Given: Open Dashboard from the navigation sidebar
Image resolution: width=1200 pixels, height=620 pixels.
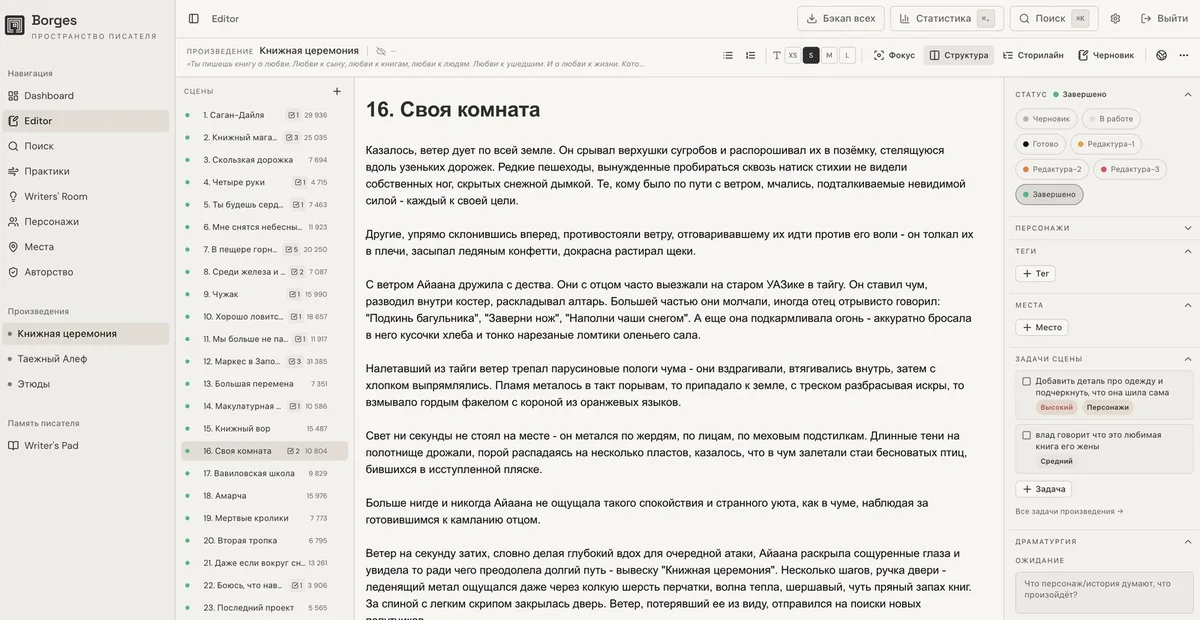Looking at the screenshot, I should [85, 96].
